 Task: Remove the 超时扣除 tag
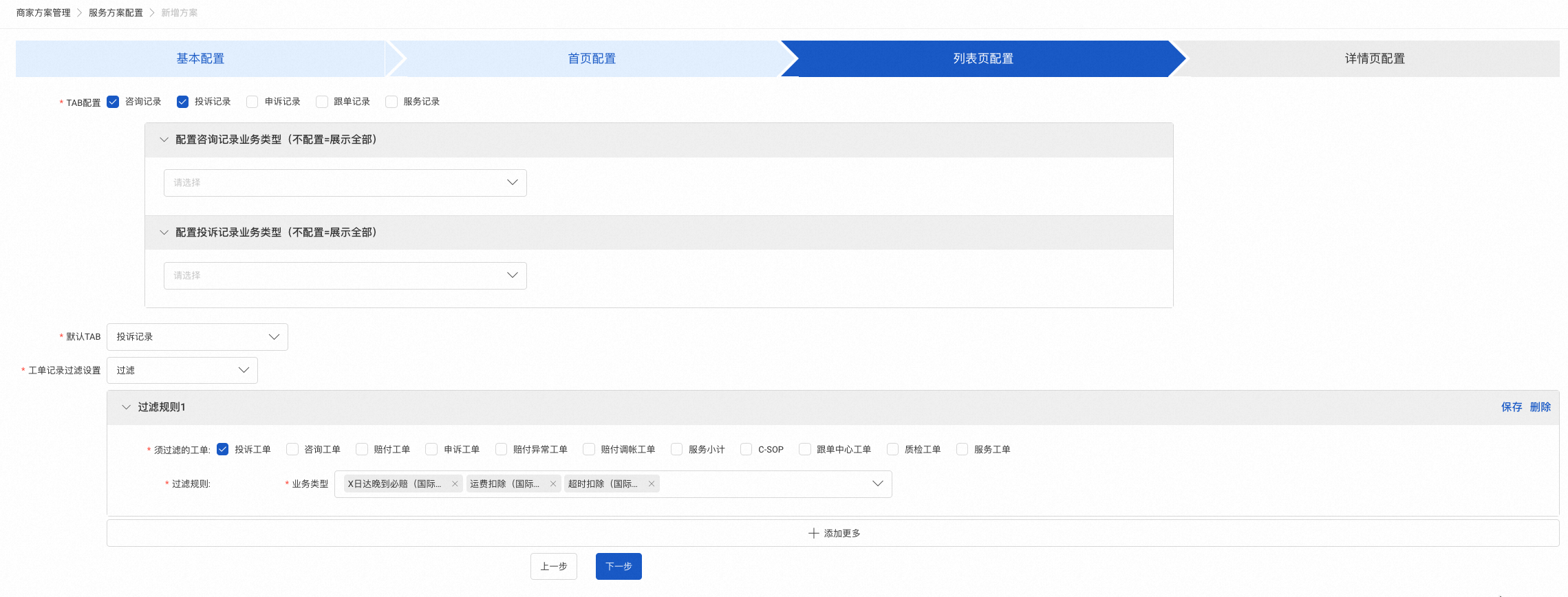(x=652, y=484)
